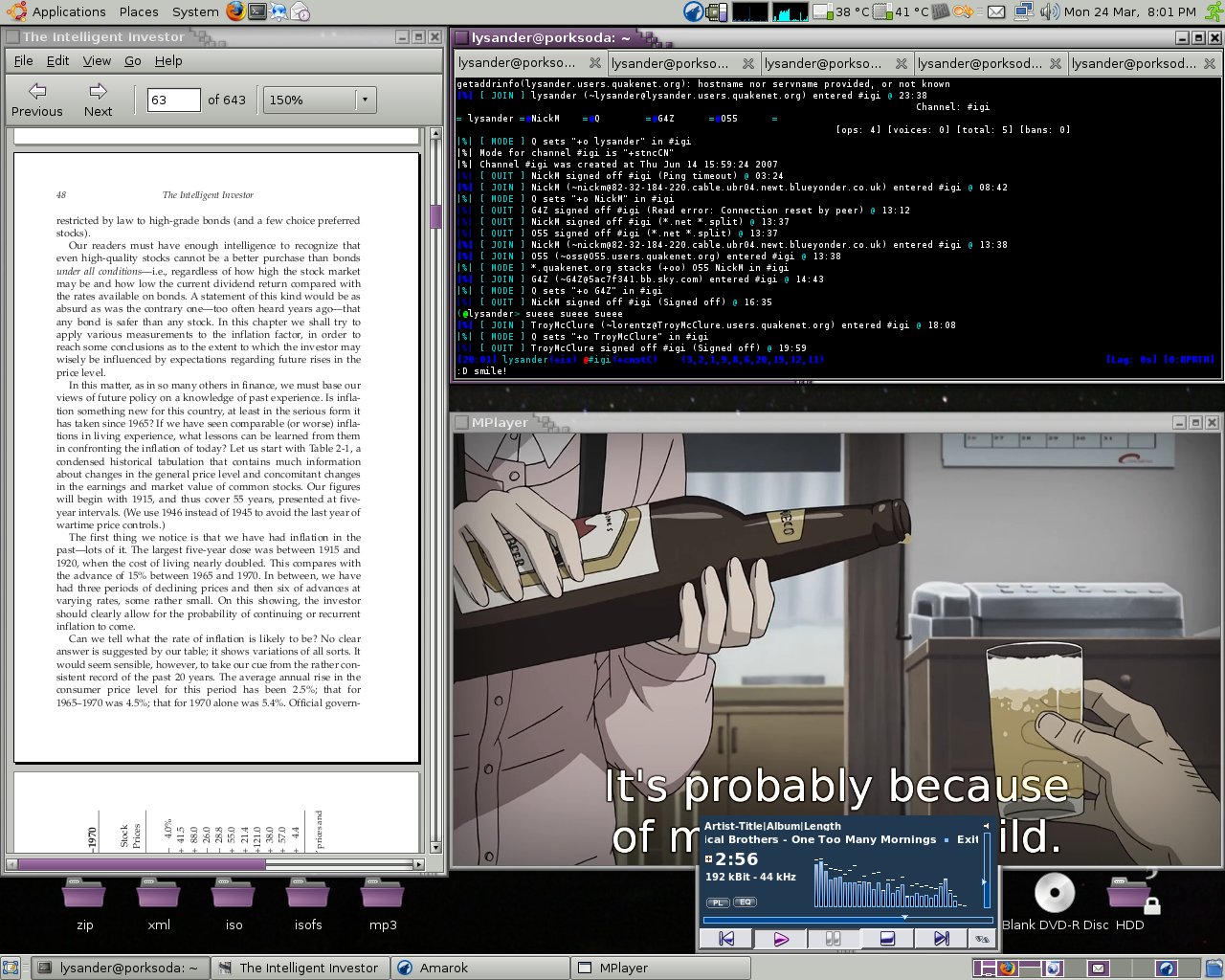This screenshot has width=1225, height=980.
Task: Play previous track in audio player
Action: tap(725, 939)
